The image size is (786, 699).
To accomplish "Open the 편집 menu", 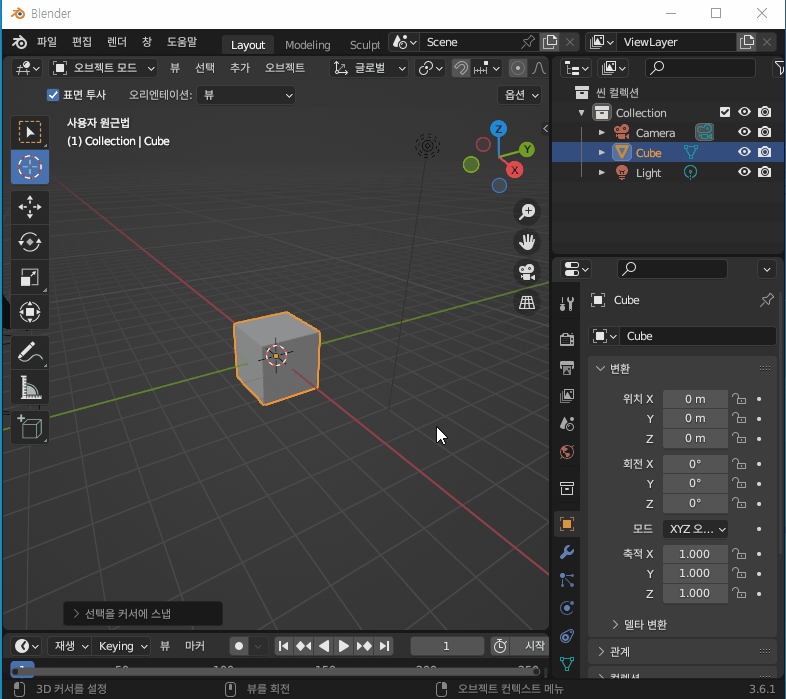I will (82, 42).
